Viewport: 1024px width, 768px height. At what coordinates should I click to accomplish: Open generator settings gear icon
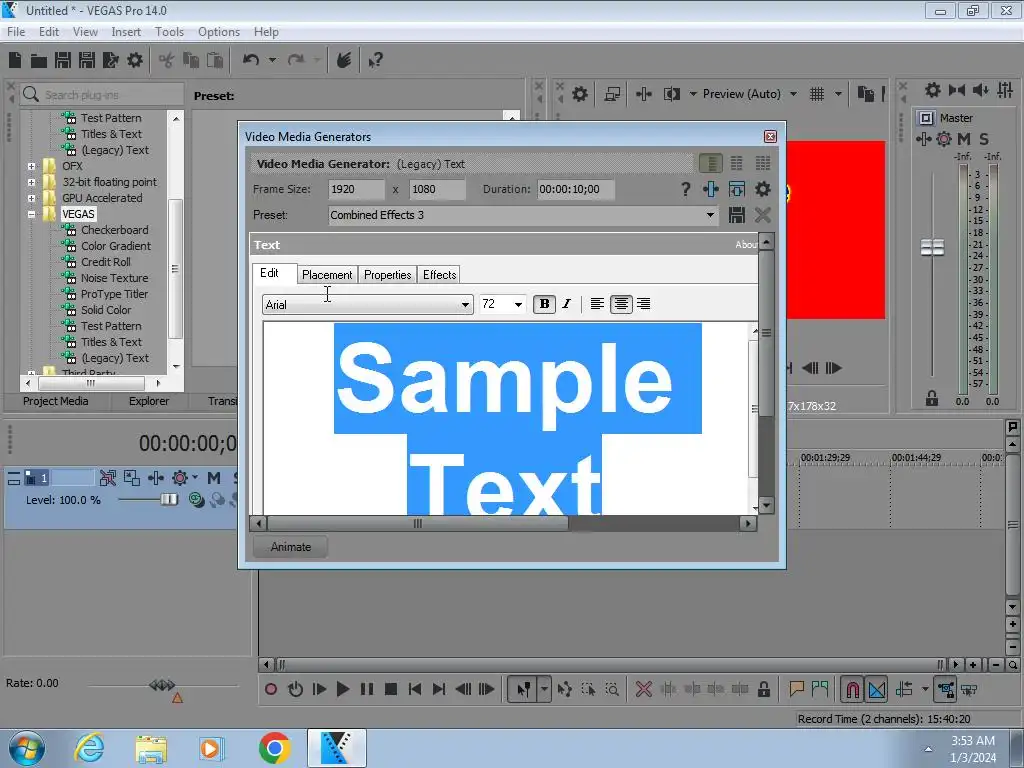click(762, 189)
